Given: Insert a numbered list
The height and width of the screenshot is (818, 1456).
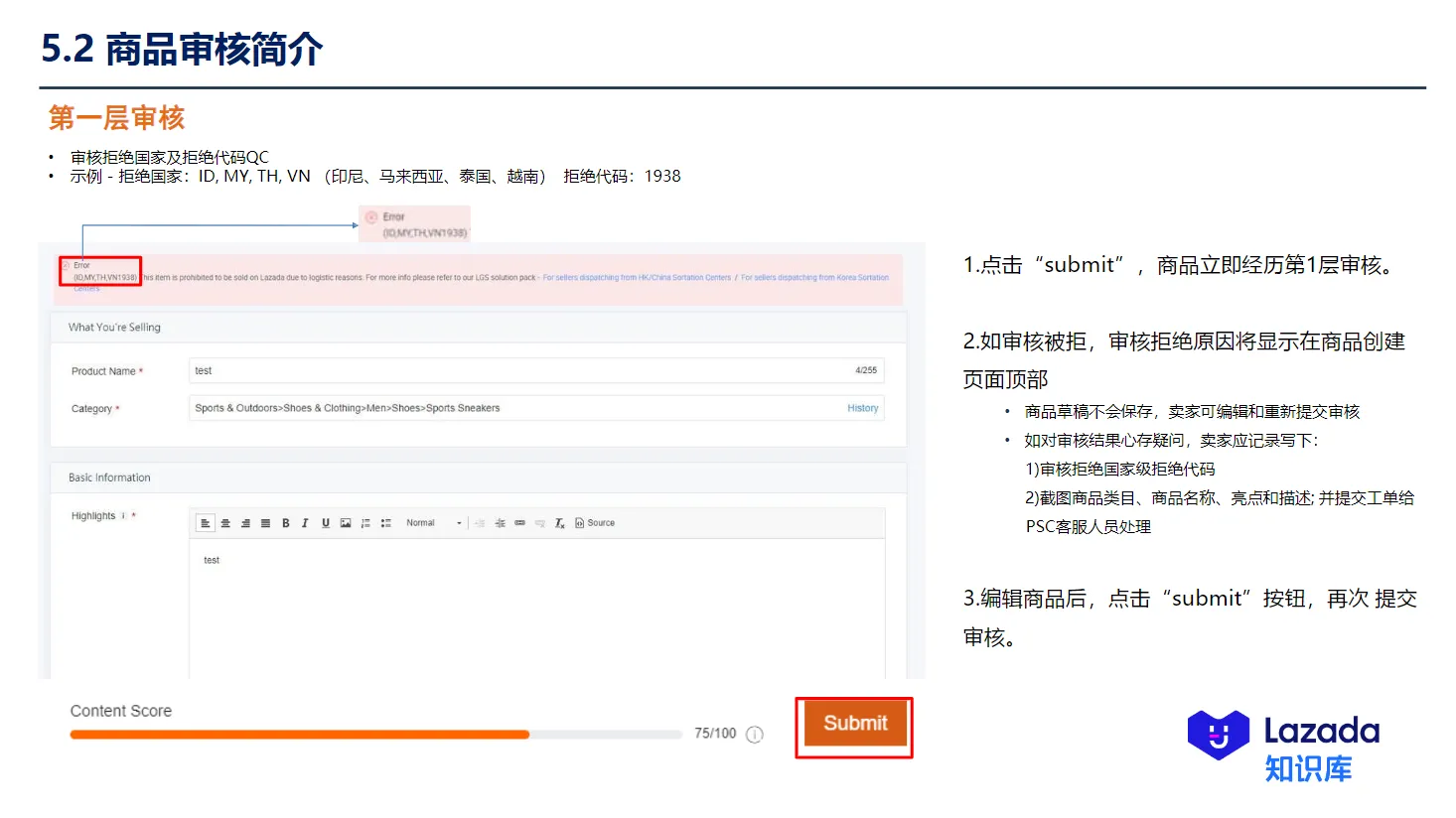Looking at the screenshot, I should [364, 523].
